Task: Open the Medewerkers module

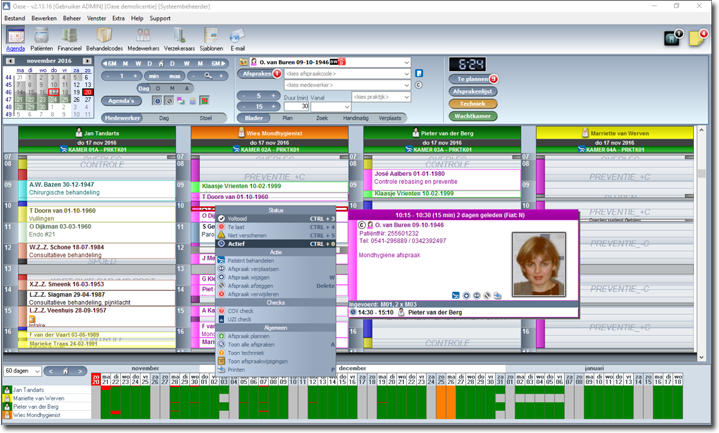Action: click(143, 39)
